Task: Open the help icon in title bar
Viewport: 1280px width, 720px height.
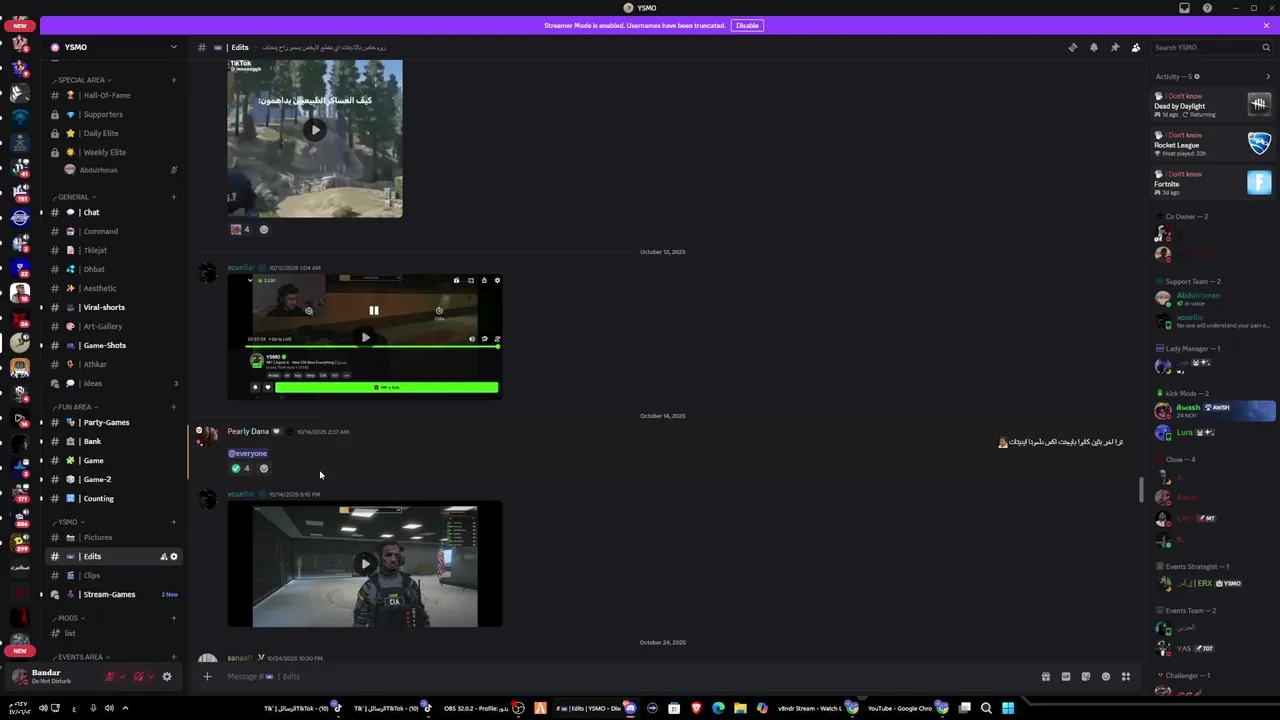Action: pos(1207,8)
